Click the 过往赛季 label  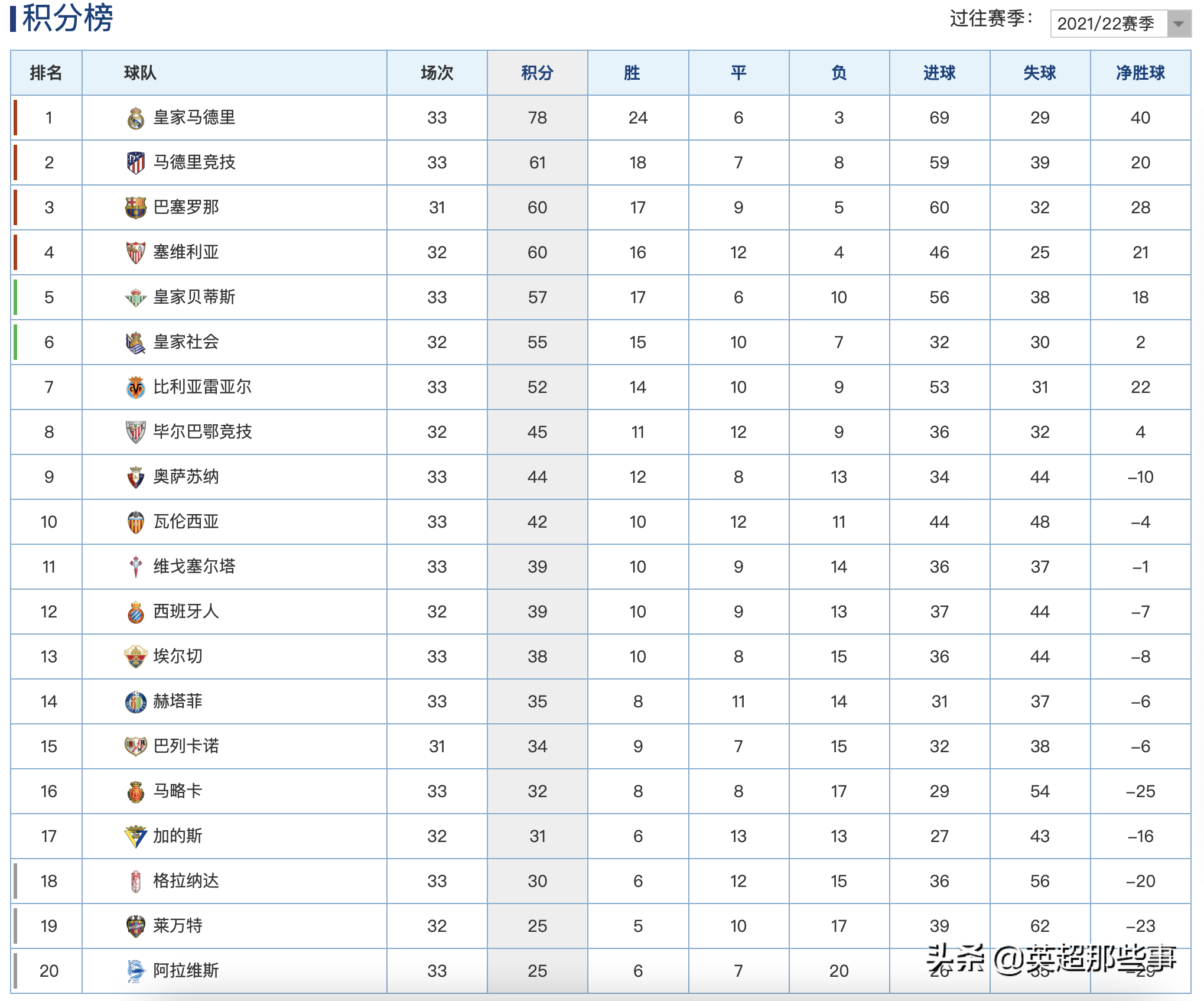[x=991, y=19]
